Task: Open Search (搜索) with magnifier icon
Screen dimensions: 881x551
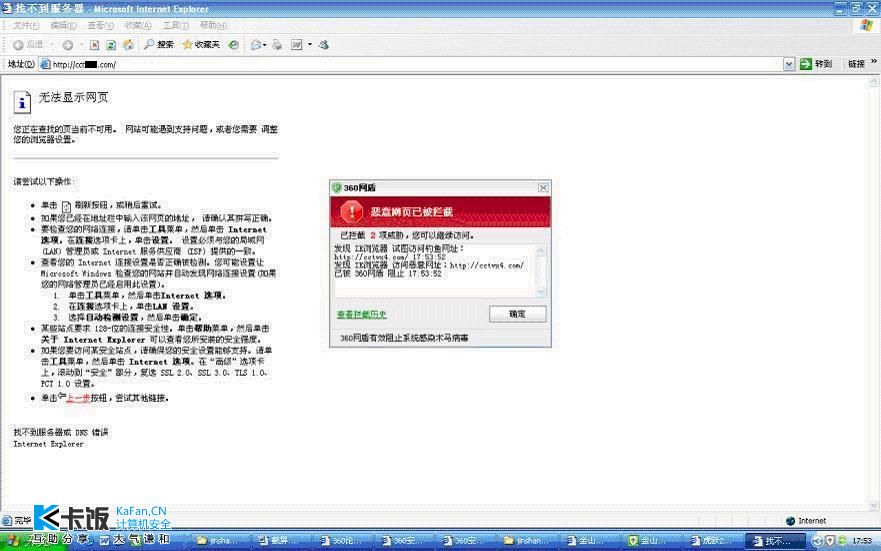Action: click(159, 44)
